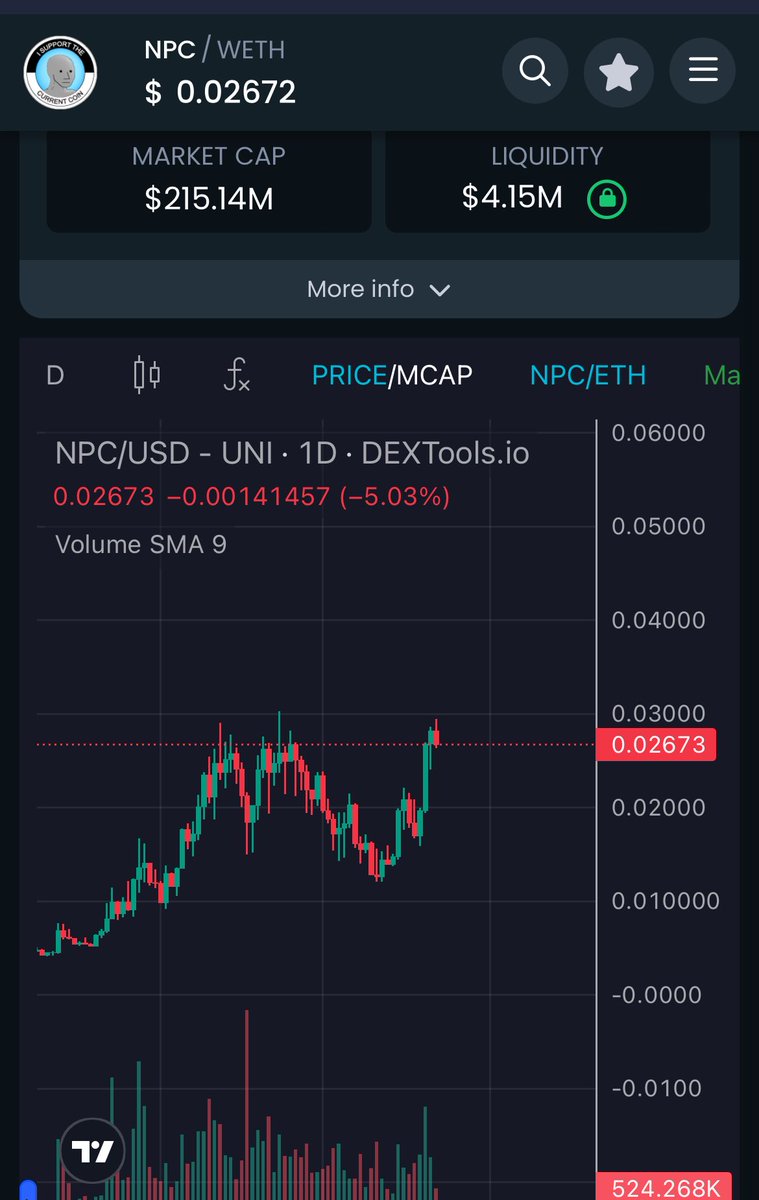Click the $4.15M liquidity value

[x=512, y=198]
